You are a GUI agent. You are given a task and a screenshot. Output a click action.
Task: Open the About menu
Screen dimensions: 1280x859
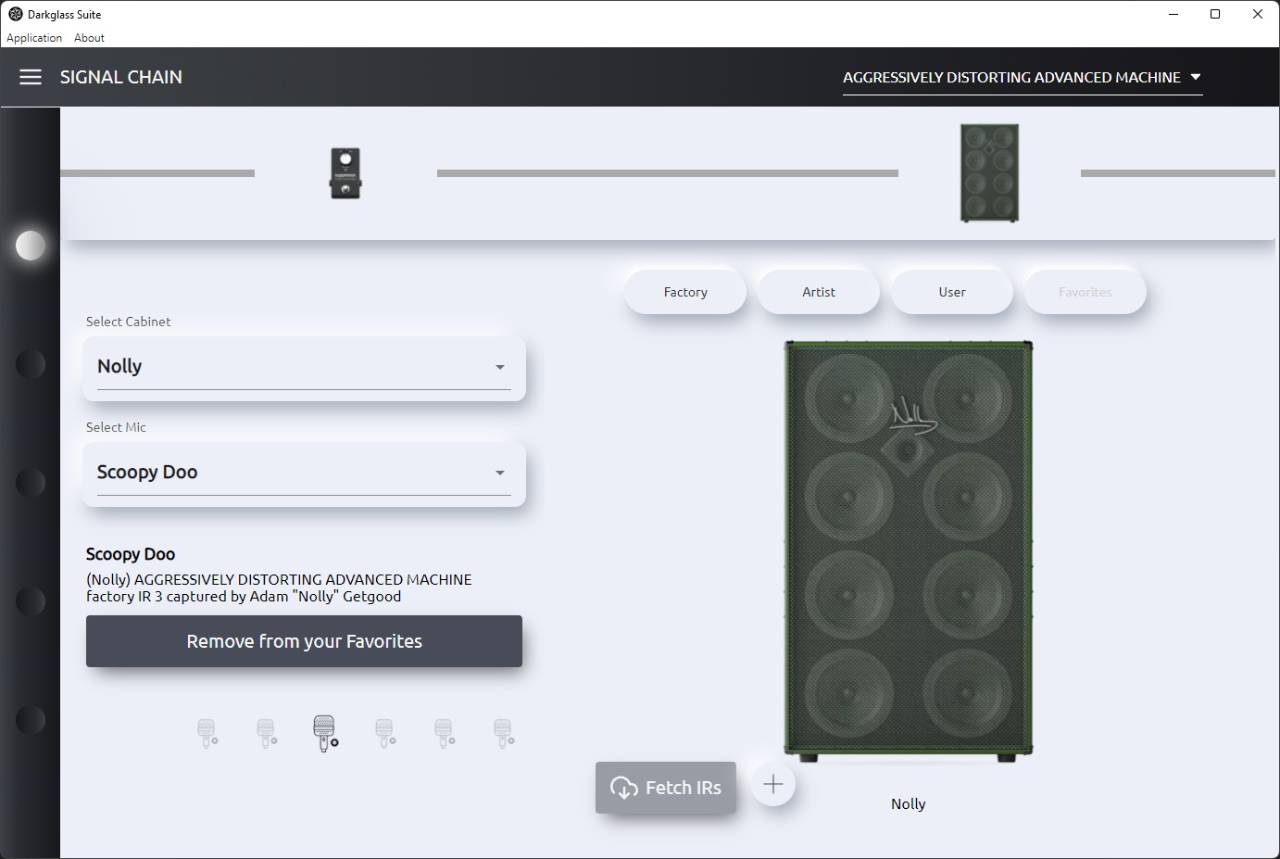point(89,38)
